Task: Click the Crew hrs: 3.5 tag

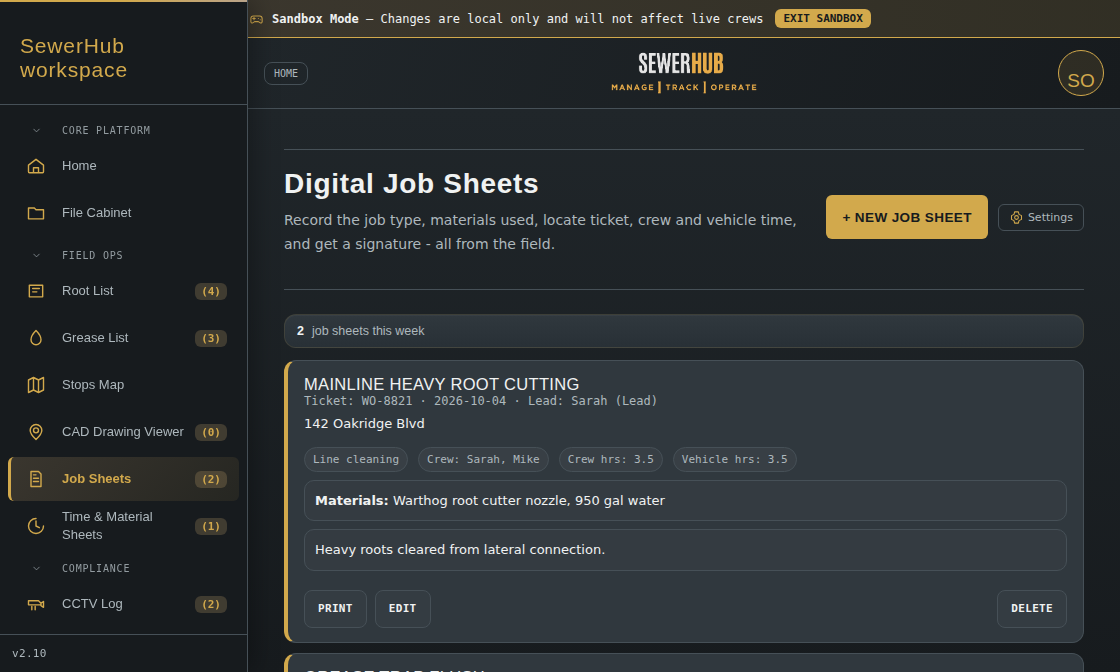Action: 611,459
